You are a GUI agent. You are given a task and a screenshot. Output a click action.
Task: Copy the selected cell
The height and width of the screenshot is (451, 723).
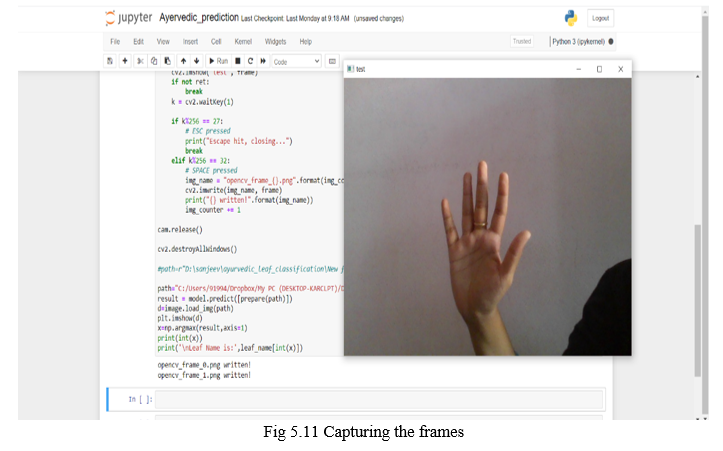coord(154,61)
